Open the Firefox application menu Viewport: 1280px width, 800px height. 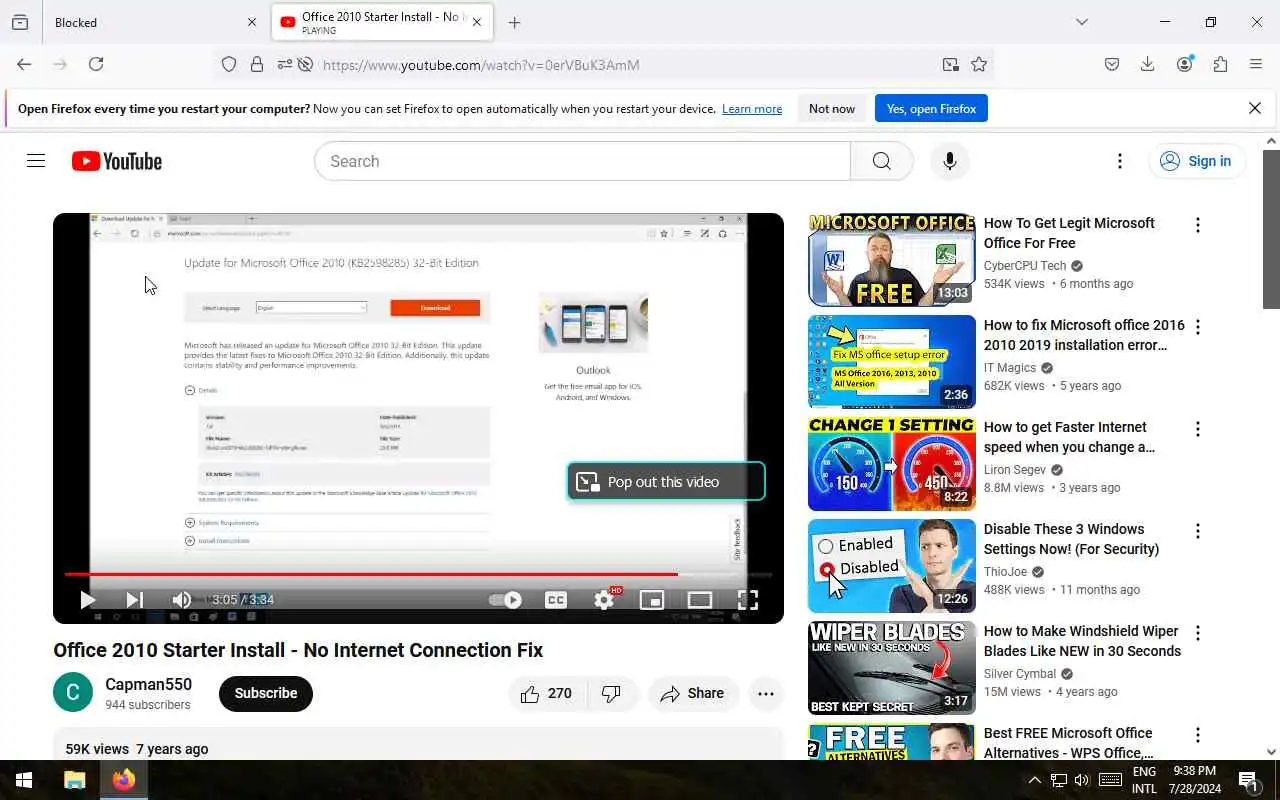pyautogui.click(x=1256, y=64)
